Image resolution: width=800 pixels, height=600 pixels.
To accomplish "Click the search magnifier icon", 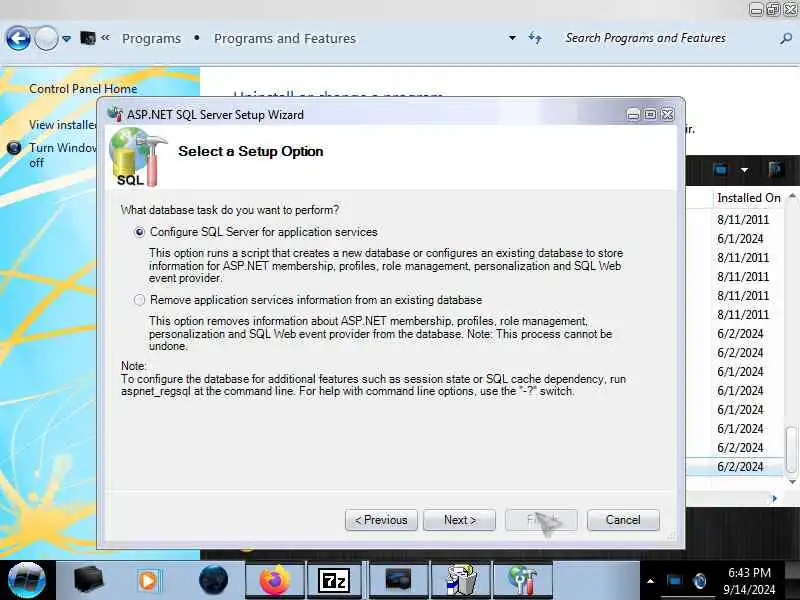I will (786, 38).
